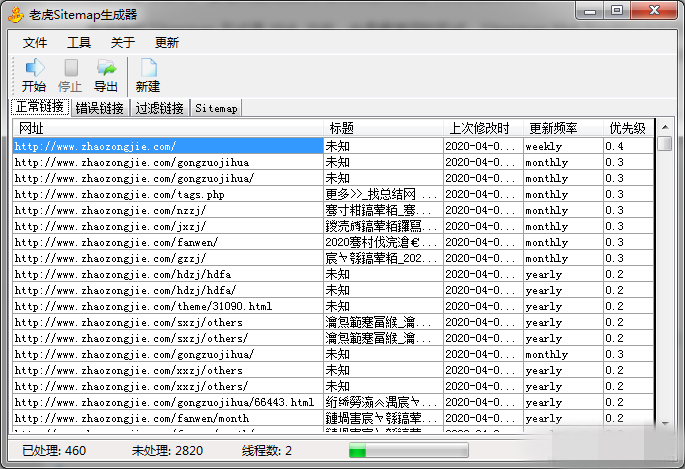Select the /hdzj/hdfa URL row

333,274
